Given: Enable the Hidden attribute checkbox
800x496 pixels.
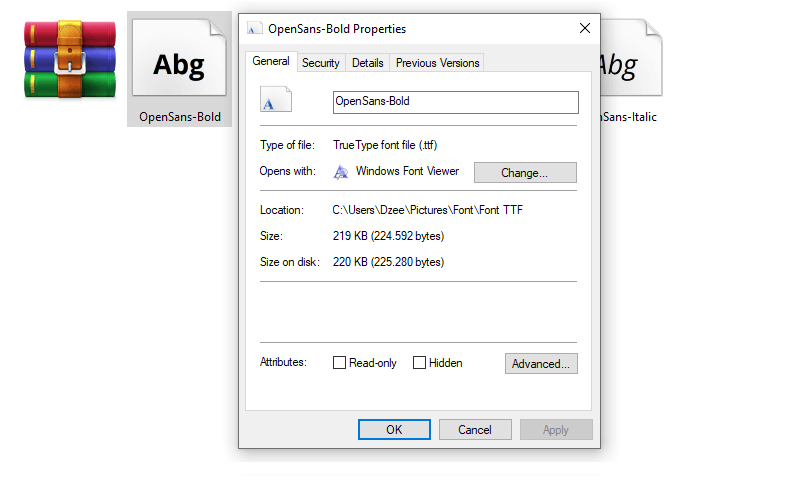Looking at the screenshot, I should click(x=419, y=363).
